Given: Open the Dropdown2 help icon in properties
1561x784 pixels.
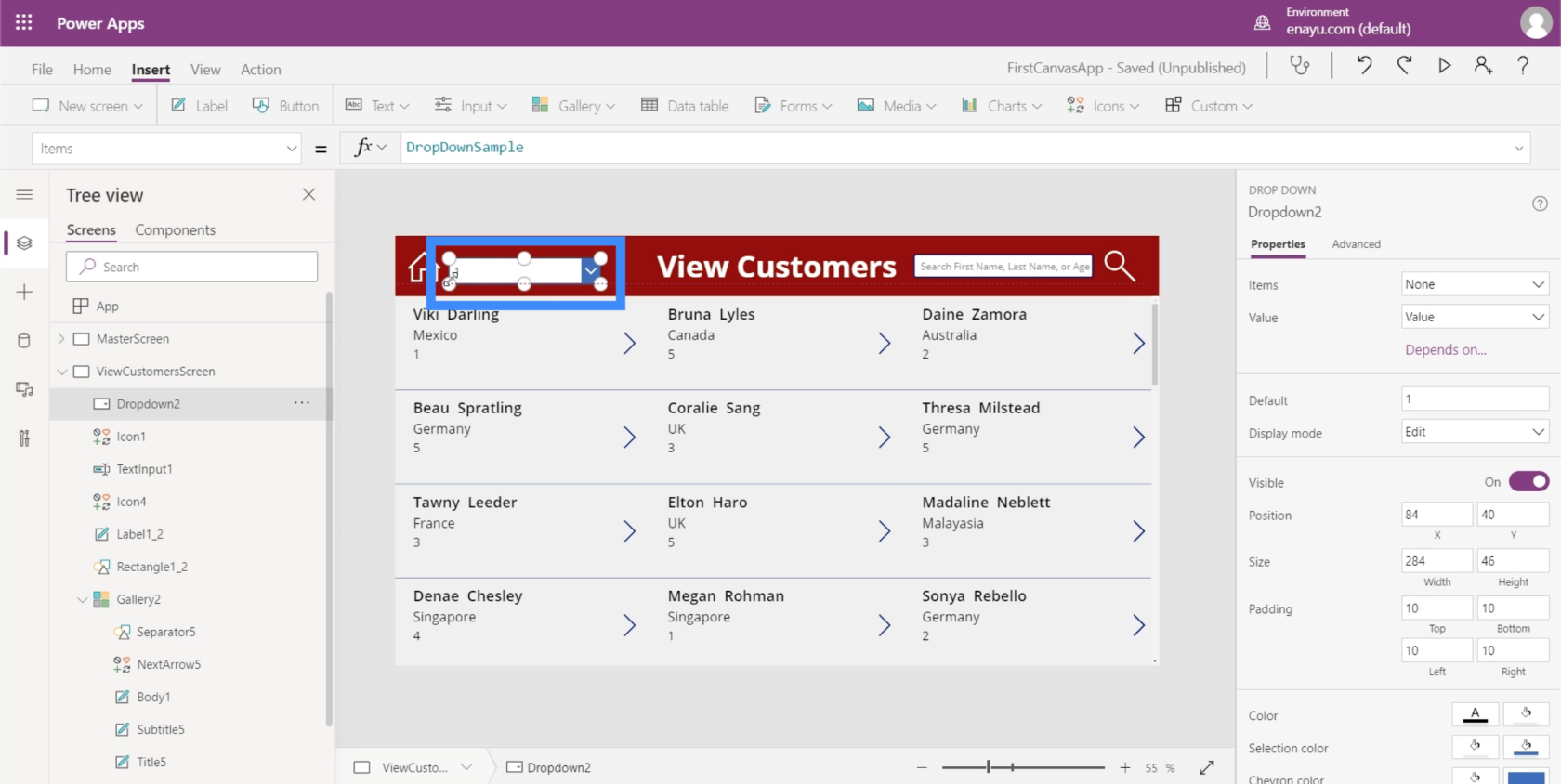Looking at the screenshot, I should (x=1540, y=203).
